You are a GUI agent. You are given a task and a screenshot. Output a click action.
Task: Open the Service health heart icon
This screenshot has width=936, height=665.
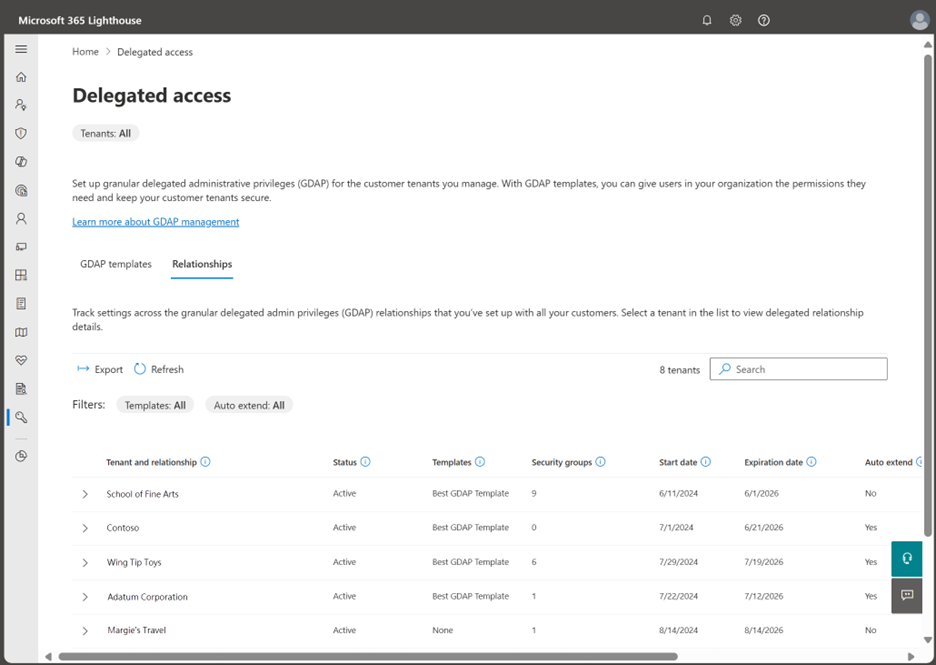(21, 361)
